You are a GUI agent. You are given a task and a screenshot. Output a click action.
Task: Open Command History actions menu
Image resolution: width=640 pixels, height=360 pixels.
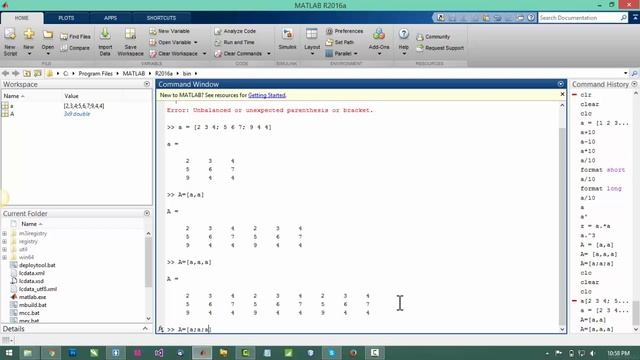634,84
